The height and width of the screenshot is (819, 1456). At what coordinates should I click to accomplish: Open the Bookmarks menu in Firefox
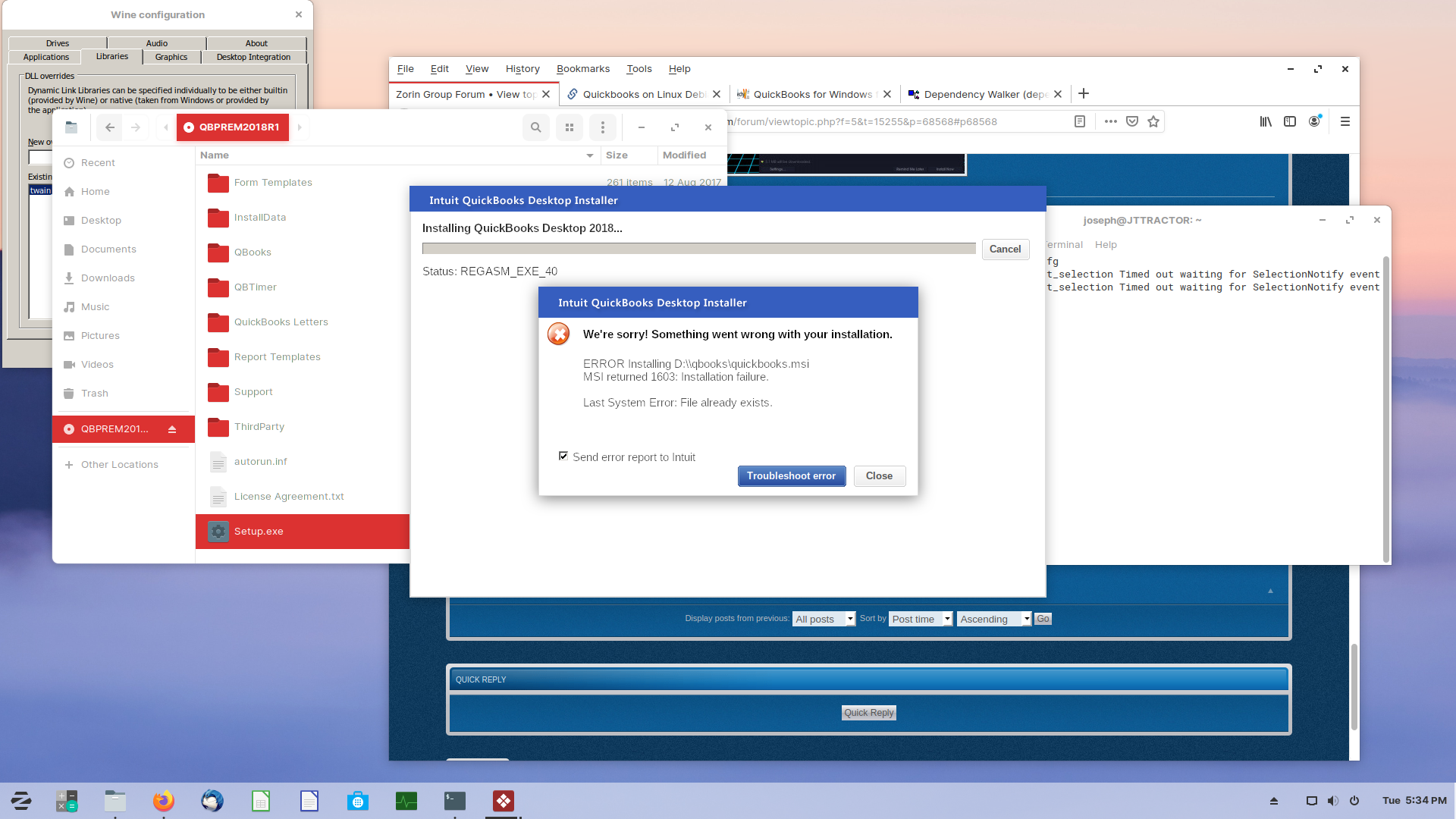pyautogui.click(x=582, y=68)
